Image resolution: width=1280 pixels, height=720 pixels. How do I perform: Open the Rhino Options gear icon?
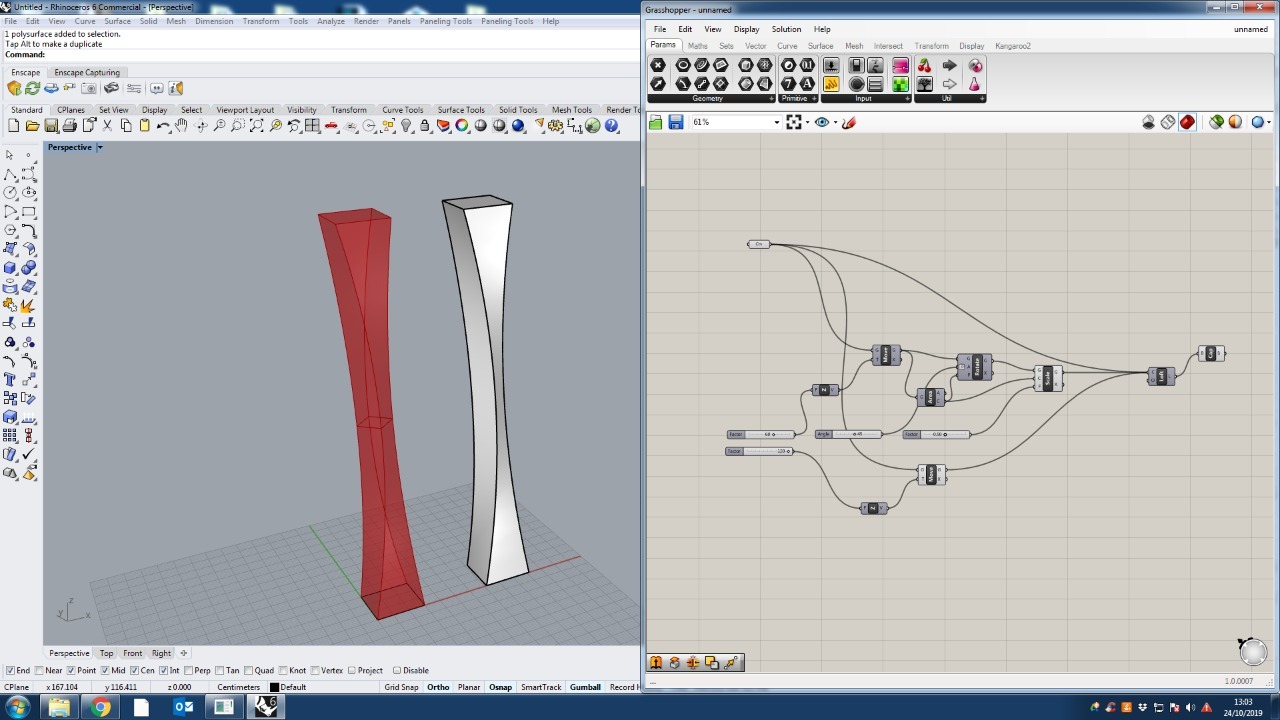(x=555, y=126)
